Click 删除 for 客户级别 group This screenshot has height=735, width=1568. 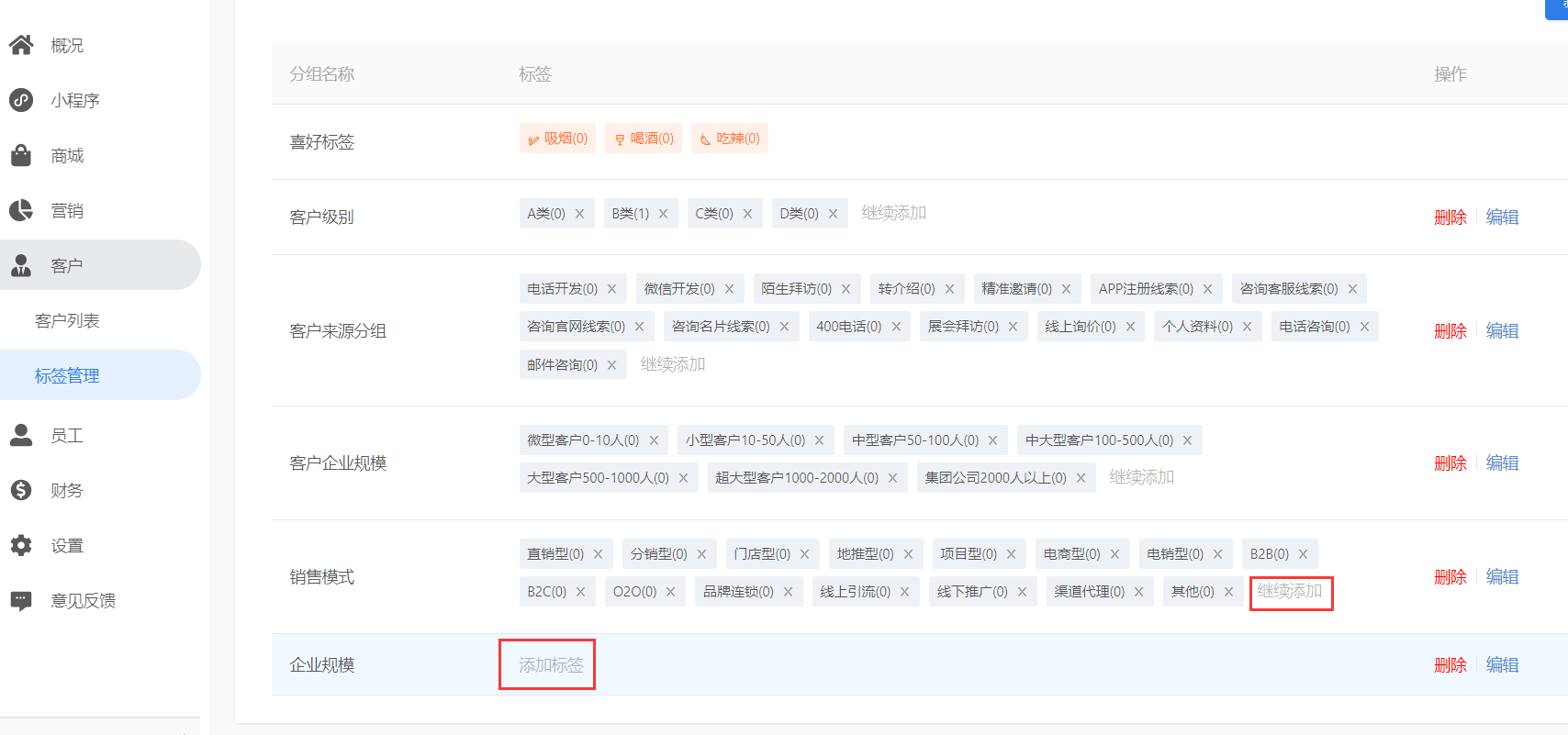(x=1450, y=217)
